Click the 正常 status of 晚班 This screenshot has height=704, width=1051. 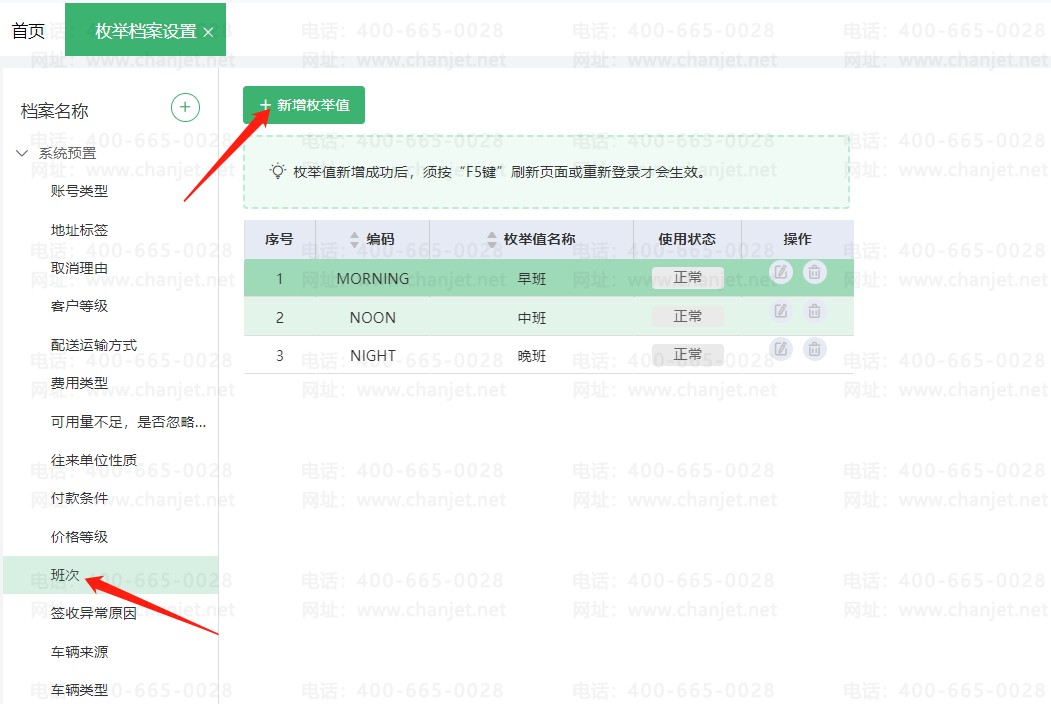click(x=688, y=355)
